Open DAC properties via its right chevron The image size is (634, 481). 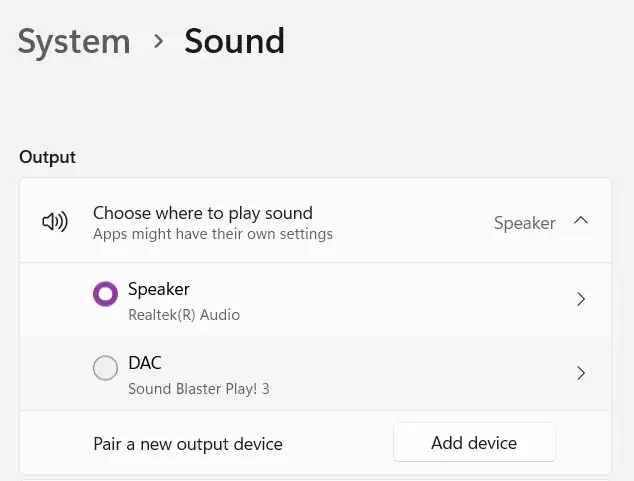point(581,373)
